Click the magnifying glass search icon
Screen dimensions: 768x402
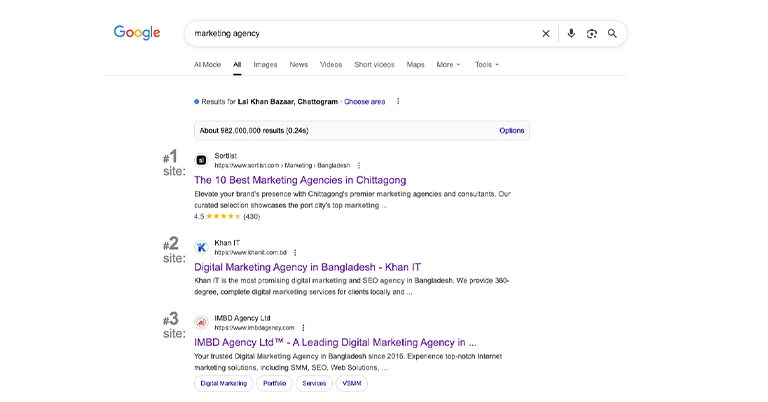[612, 33]
